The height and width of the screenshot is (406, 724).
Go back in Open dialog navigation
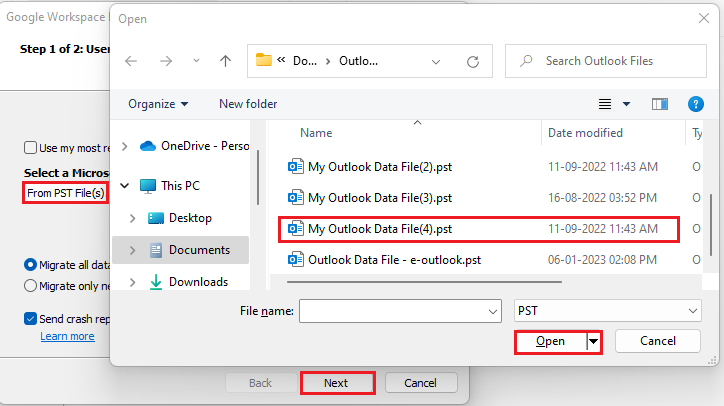pyautogui.click(x=131, y=61)
